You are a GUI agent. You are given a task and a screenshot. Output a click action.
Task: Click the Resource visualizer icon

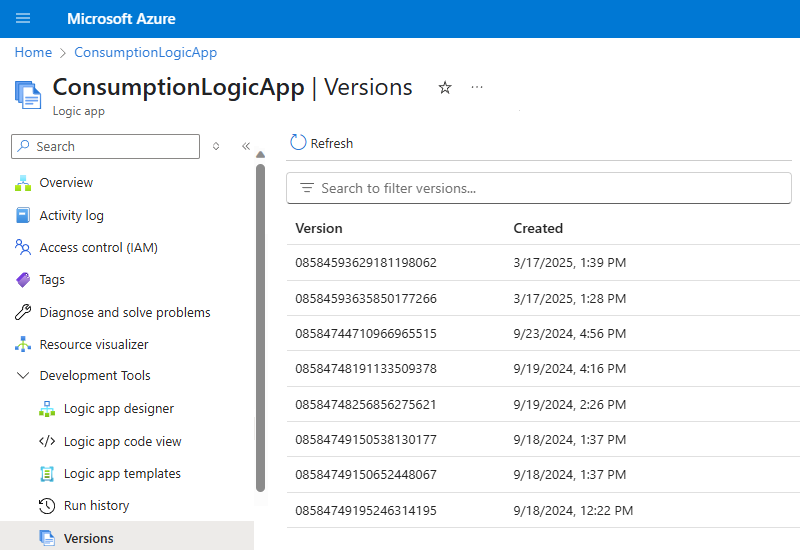(x=23, y=345)
